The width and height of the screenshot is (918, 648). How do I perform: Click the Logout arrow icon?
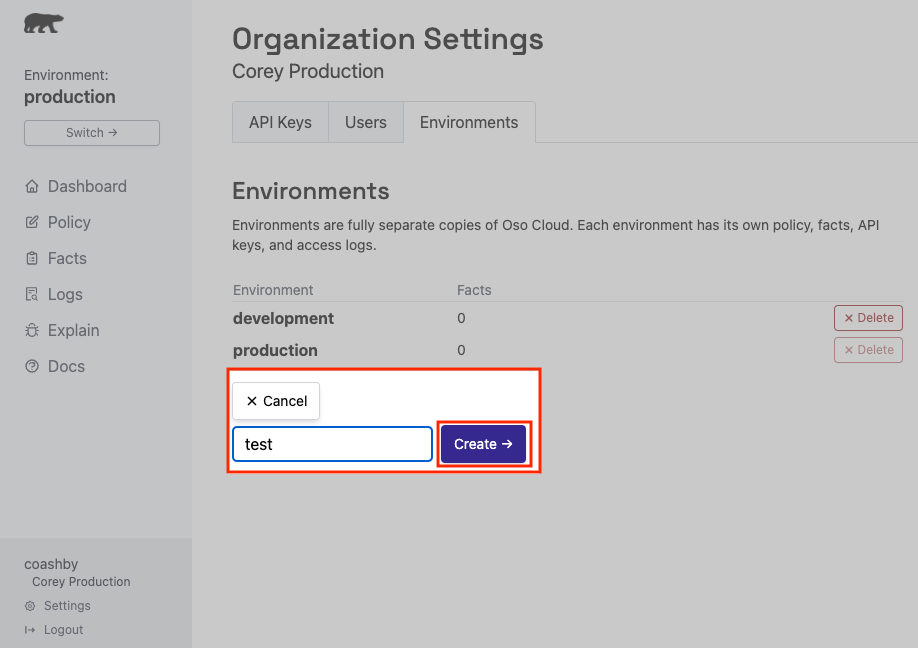30,630
